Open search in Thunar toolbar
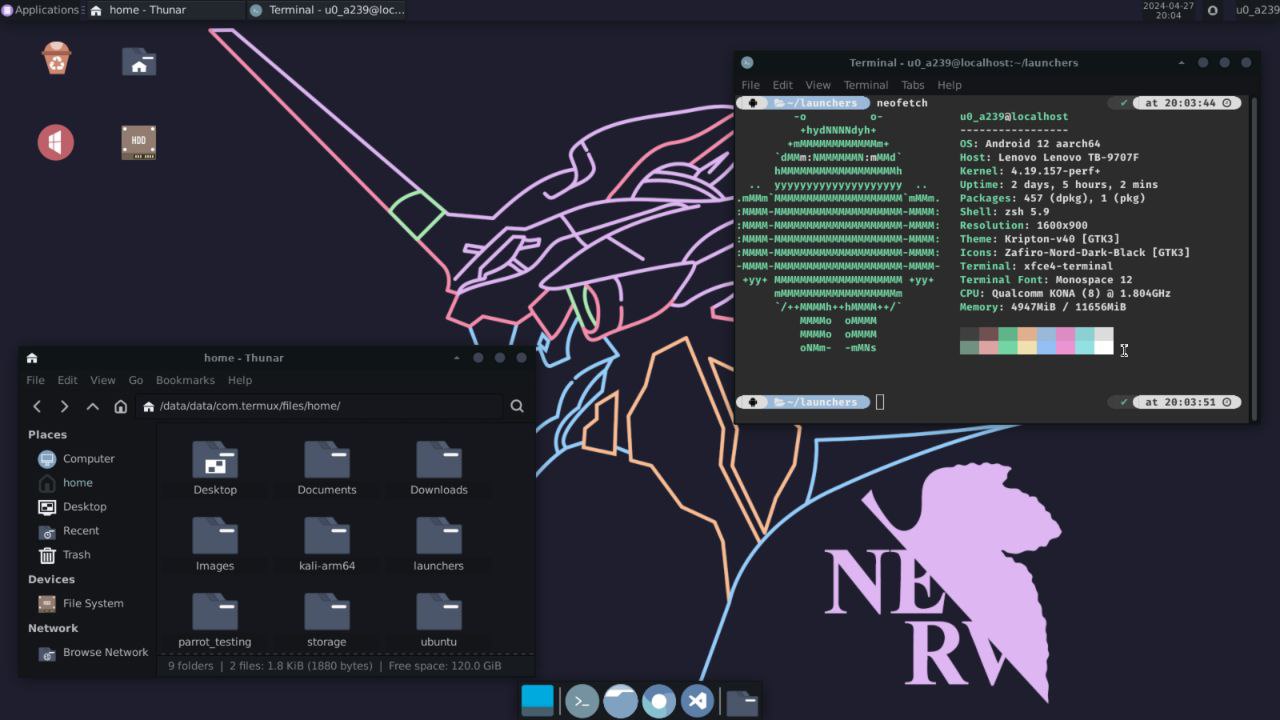This screenshot has height=720, width=1280. tap(517, 406)
